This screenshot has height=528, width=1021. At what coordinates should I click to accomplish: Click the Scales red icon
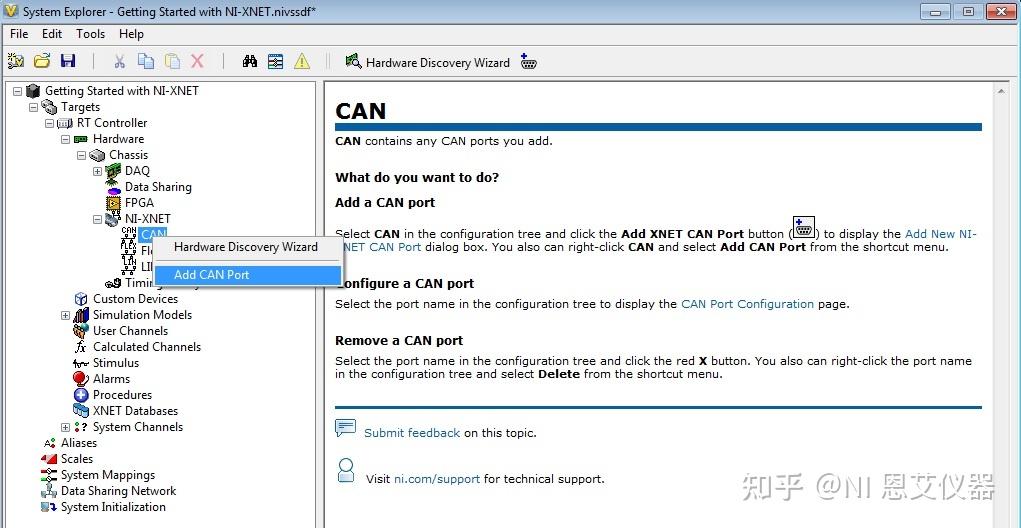(x=49, y=459)
